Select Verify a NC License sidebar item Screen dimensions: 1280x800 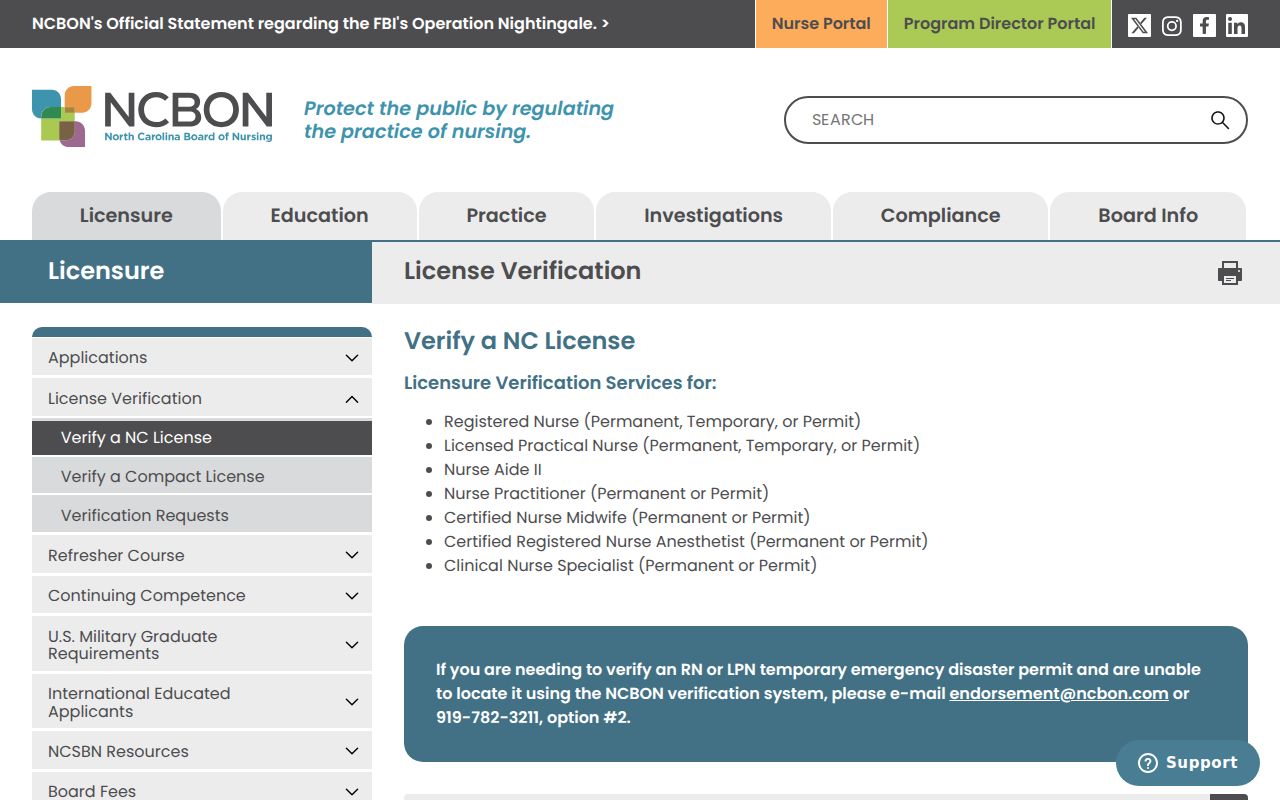pyautogui.click(x=202, y=437)
